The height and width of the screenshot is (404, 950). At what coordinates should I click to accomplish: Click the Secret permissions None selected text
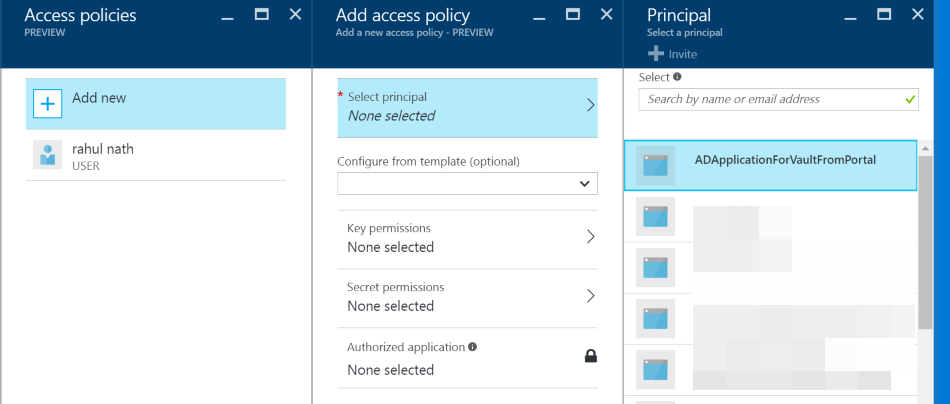click(390, 306)
